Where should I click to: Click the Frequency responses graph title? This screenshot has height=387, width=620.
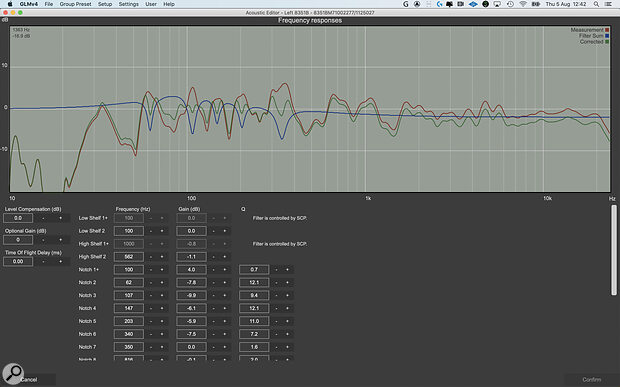pyautogui.click(x=310, y=21)
